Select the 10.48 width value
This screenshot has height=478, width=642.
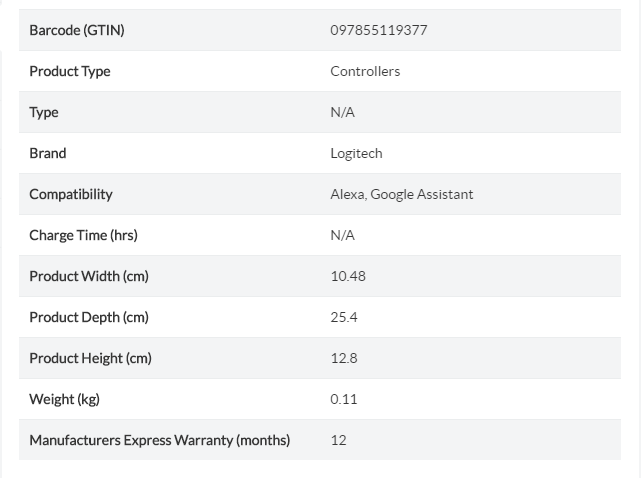[348, 276]
